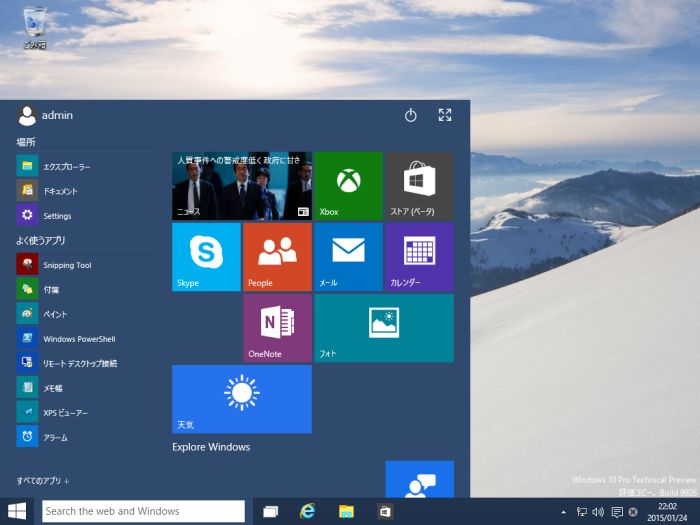Open the news headline live tile
This screenshot has width=700, height=525.
pos(241,186)
